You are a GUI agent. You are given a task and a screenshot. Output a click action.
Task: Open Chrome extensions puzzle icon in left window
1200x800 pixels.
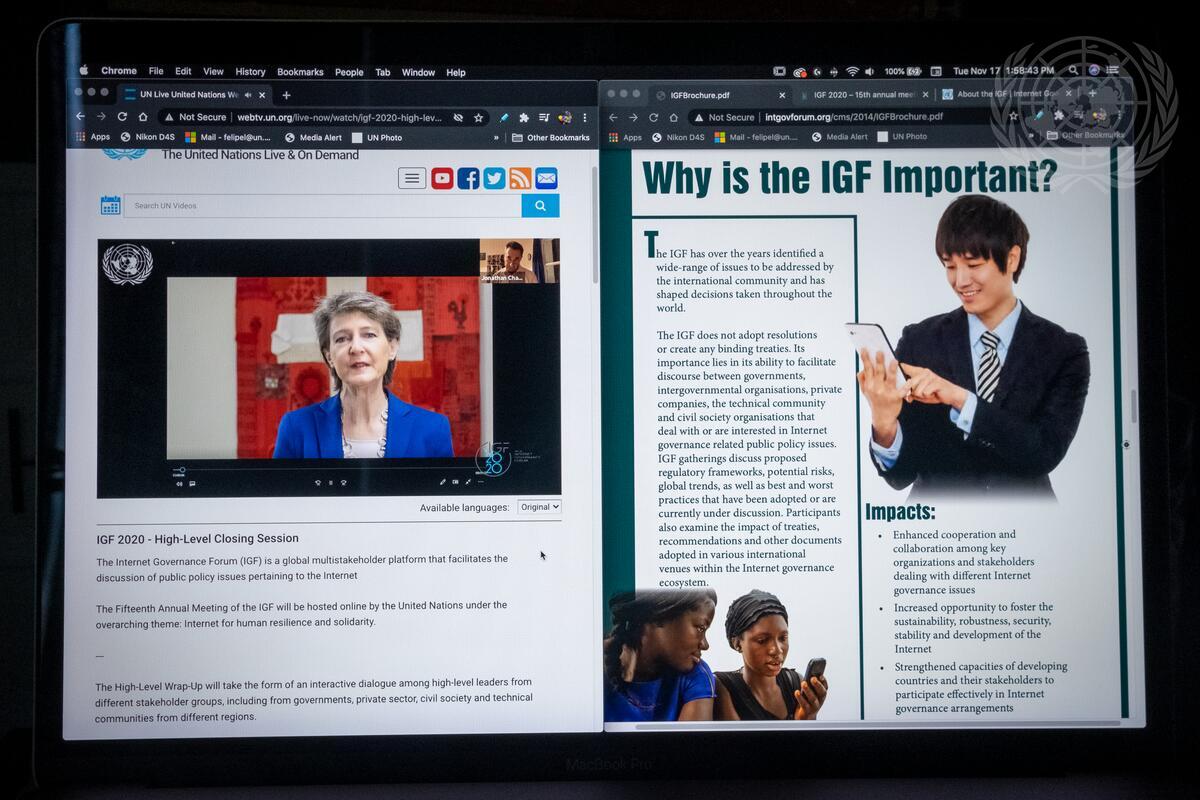point(524,117)
